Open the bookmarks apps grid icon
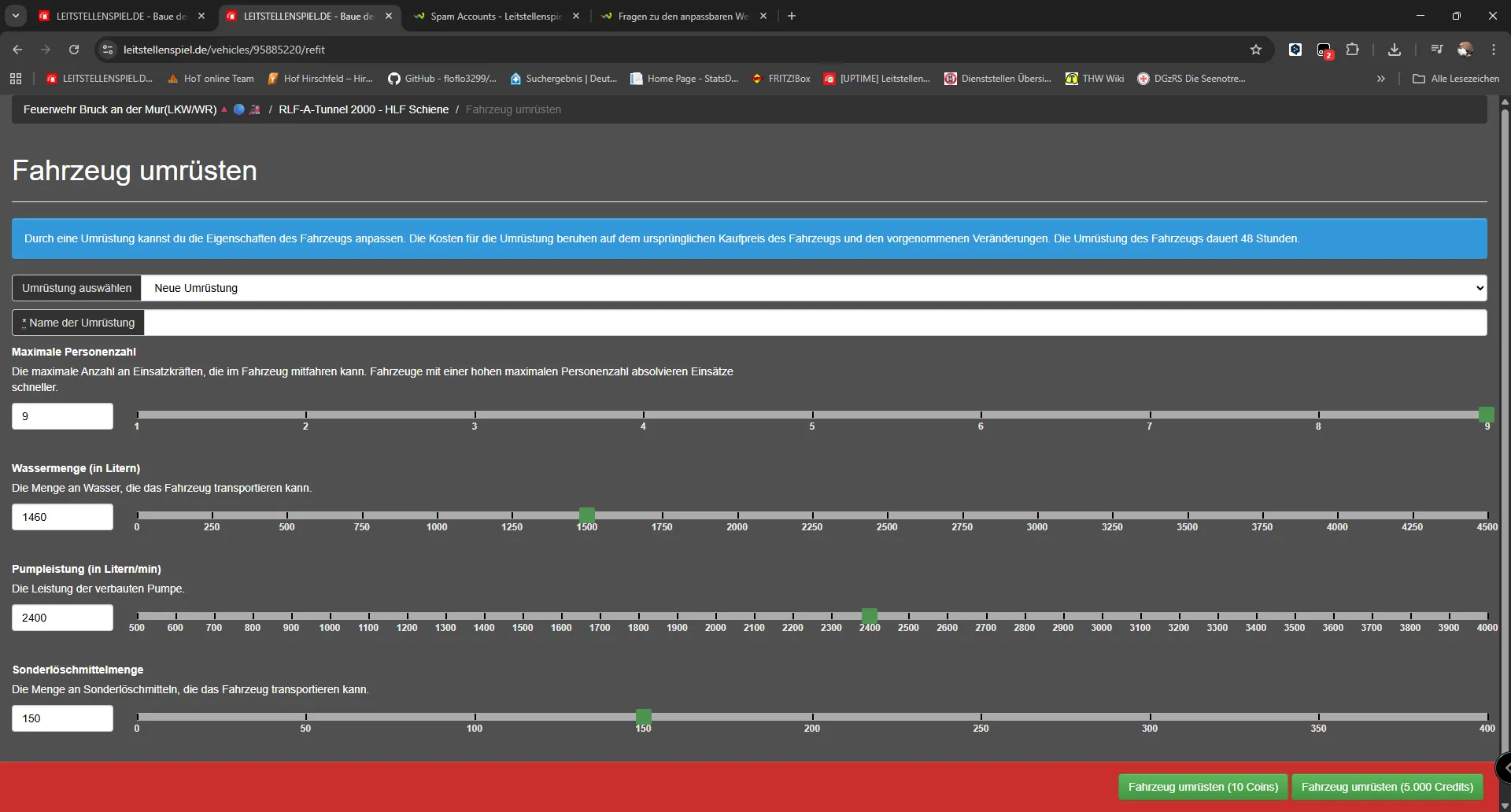The width and height of the screenshot is (1511, 812). point(16,79)
